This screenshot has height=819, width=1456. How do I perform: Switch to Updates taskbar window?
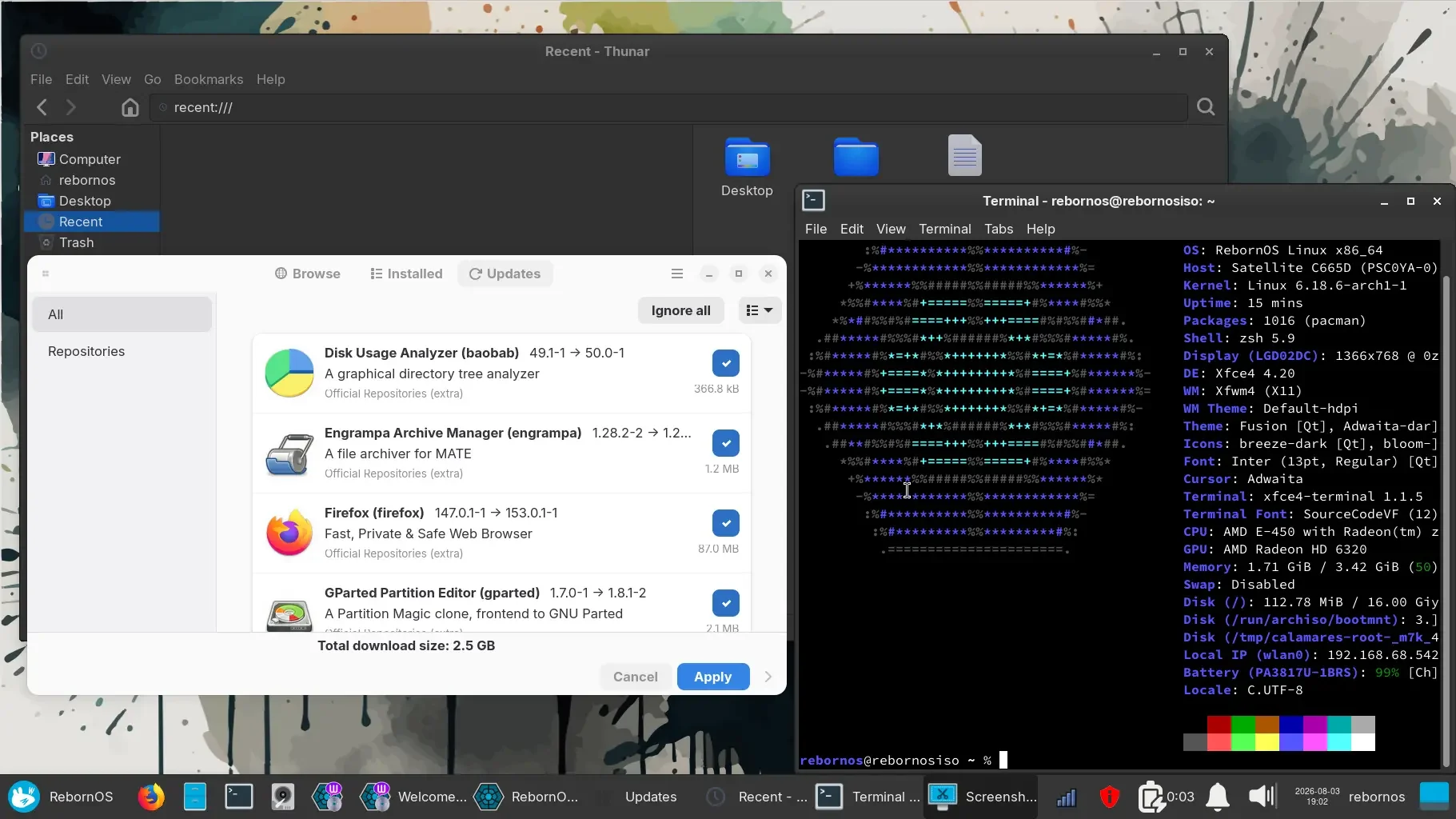tap(640, 797)
